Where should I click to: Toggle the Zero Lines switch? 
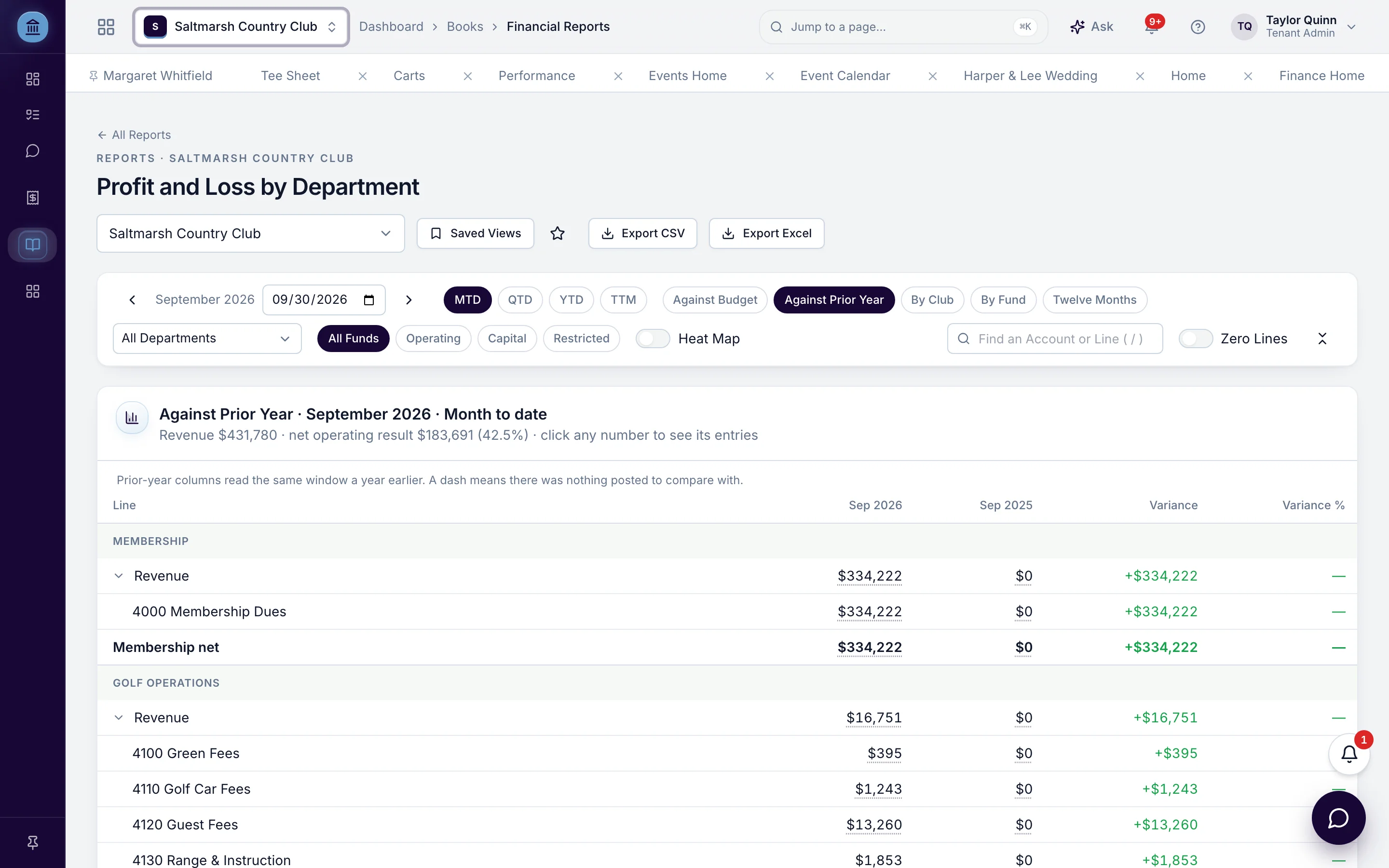pyautogui.click(x=1196, y=339)
